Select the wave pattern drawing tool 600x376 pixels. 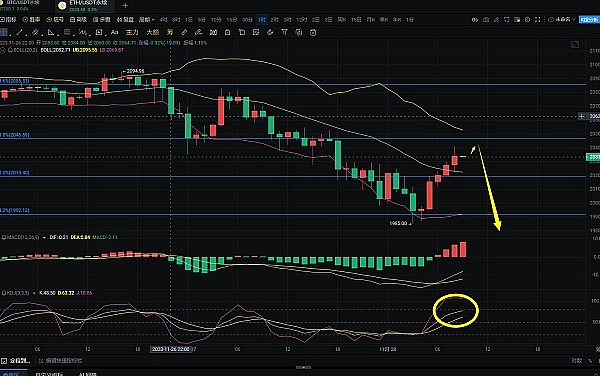tap(83, 33)
